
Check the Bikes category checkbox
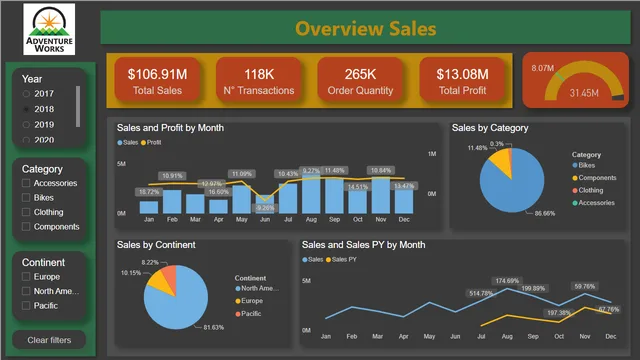point(26,198)
